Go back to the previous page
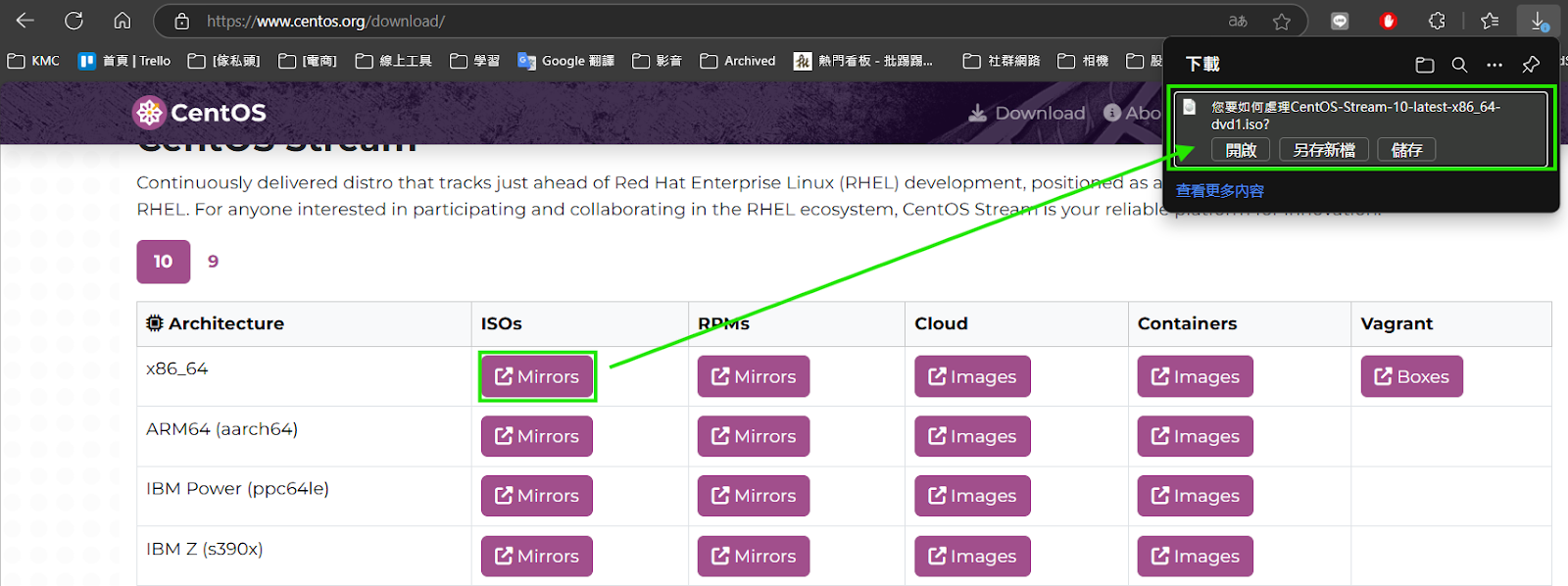This screenshot has height=586, width=1568. click(x=25, y=21)
